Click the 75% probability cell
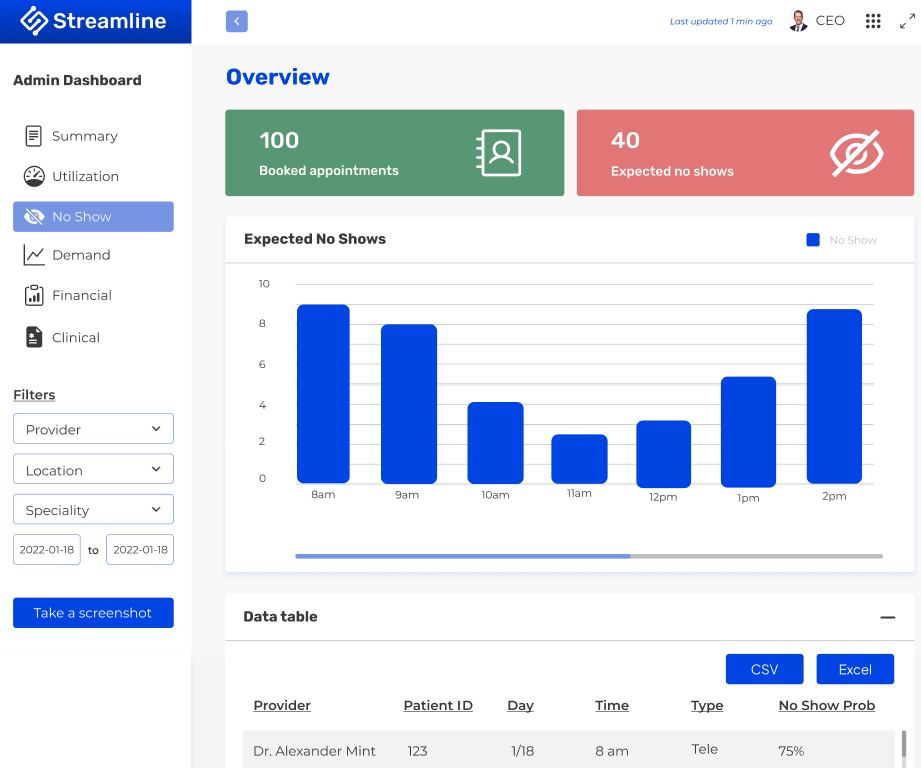The image size is (921, 768). pyautogui.click(x=791, y=751)
